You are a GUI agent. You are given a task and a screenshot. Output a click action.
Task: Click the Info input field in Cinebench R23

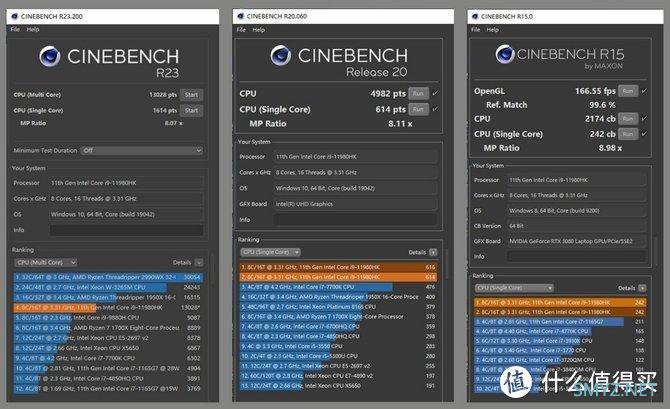(x=126, y=230)
